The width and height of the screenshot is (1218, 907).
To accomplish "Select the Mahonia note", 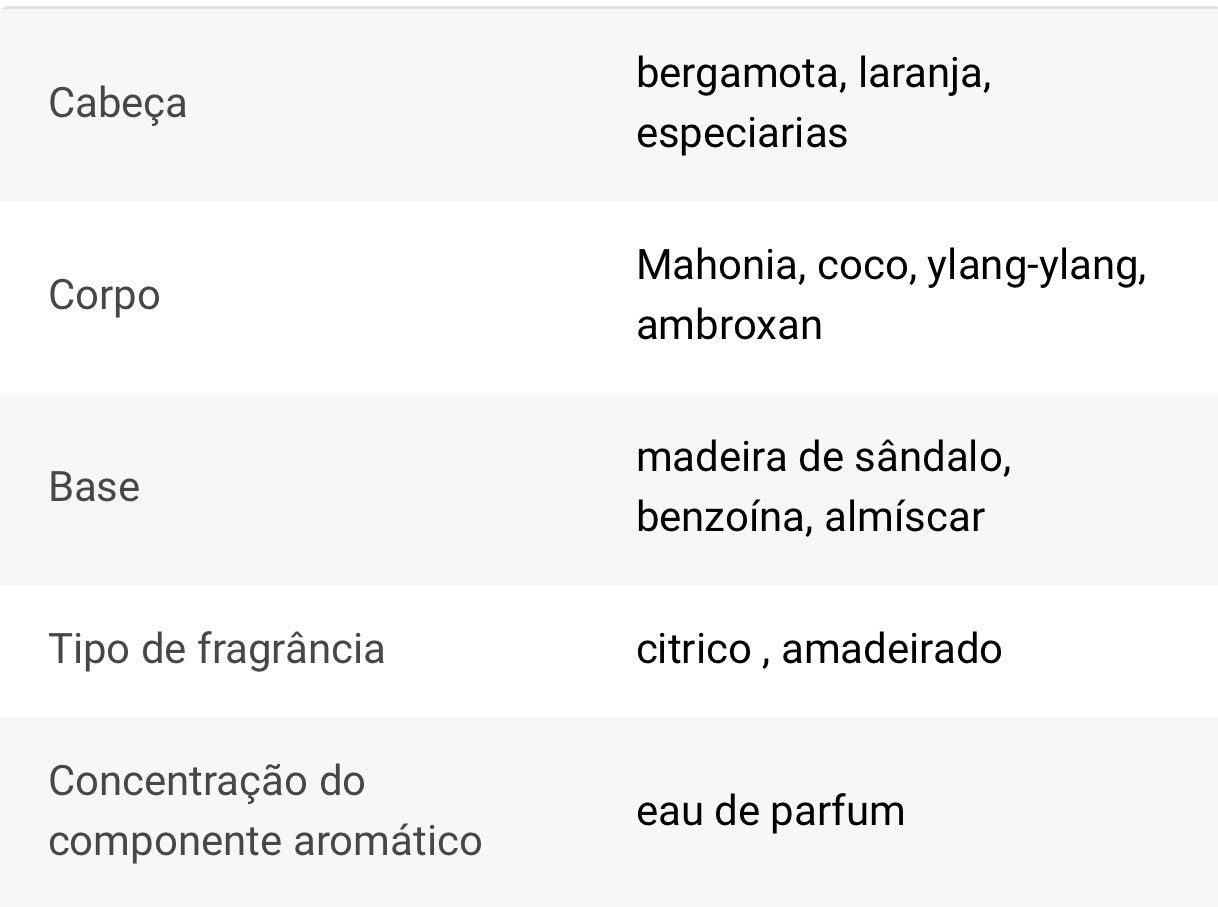I will coord(717,265).
